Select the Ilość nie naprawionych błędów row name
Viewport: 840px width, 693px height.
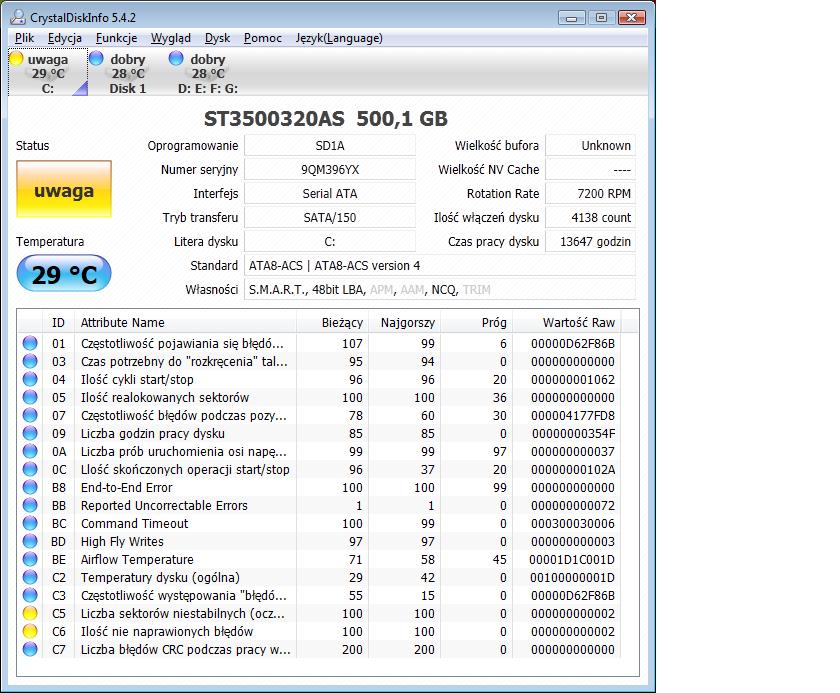[x=167, y=631]
